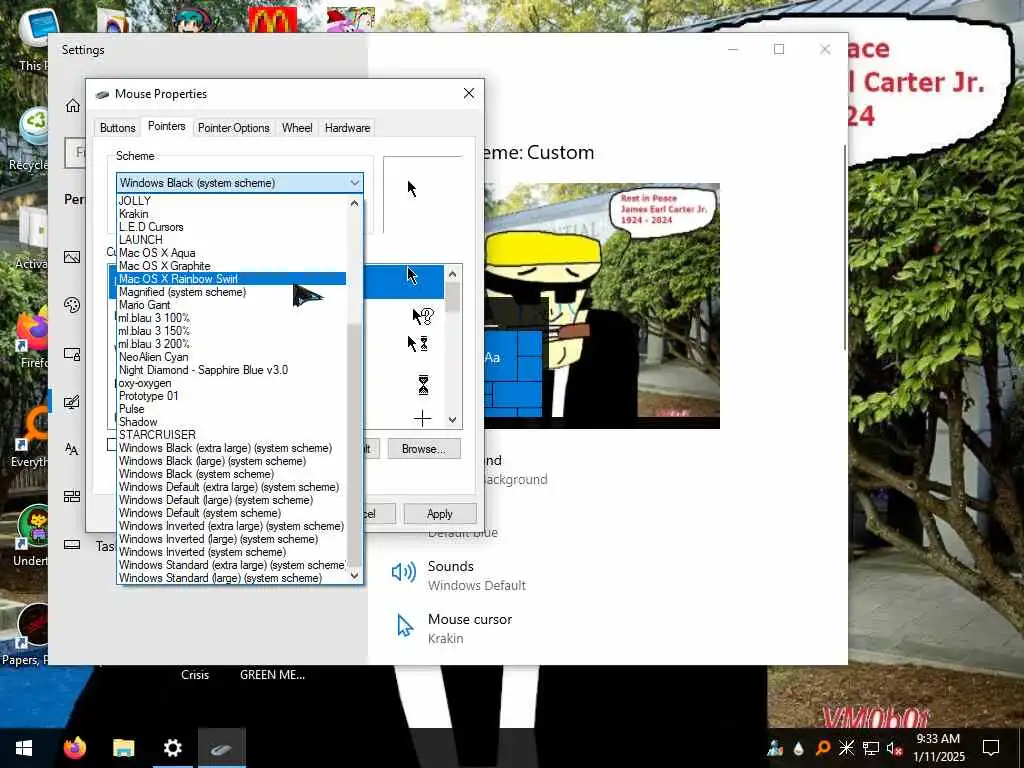Choose the LAUNCH scheme

(231, 240)
